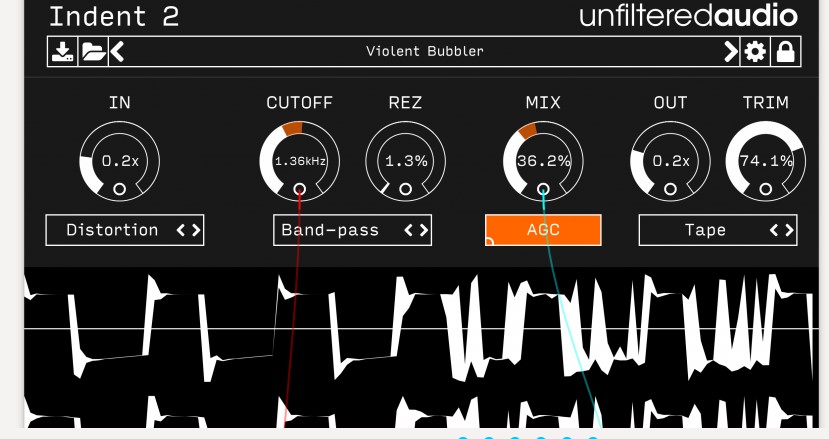Click the TRIM knob

coord(766,161)
